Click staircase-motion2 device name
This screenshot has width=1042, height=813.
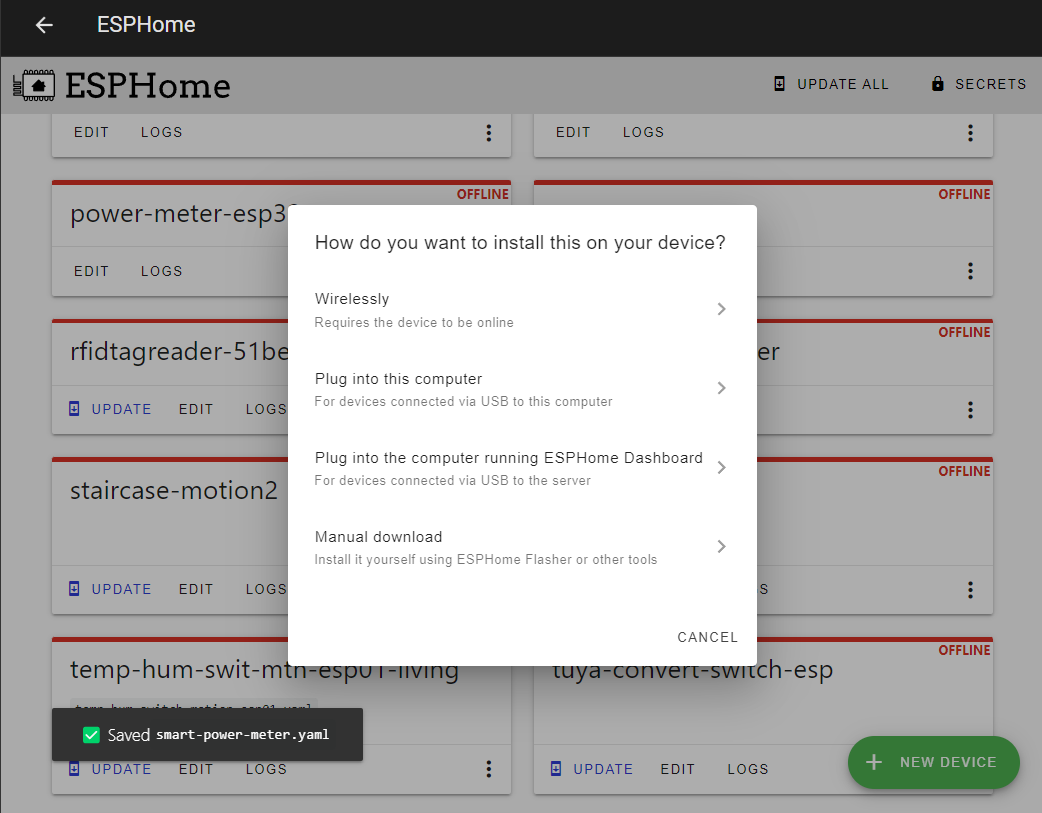pyautogui.click(x=174, y=491)
